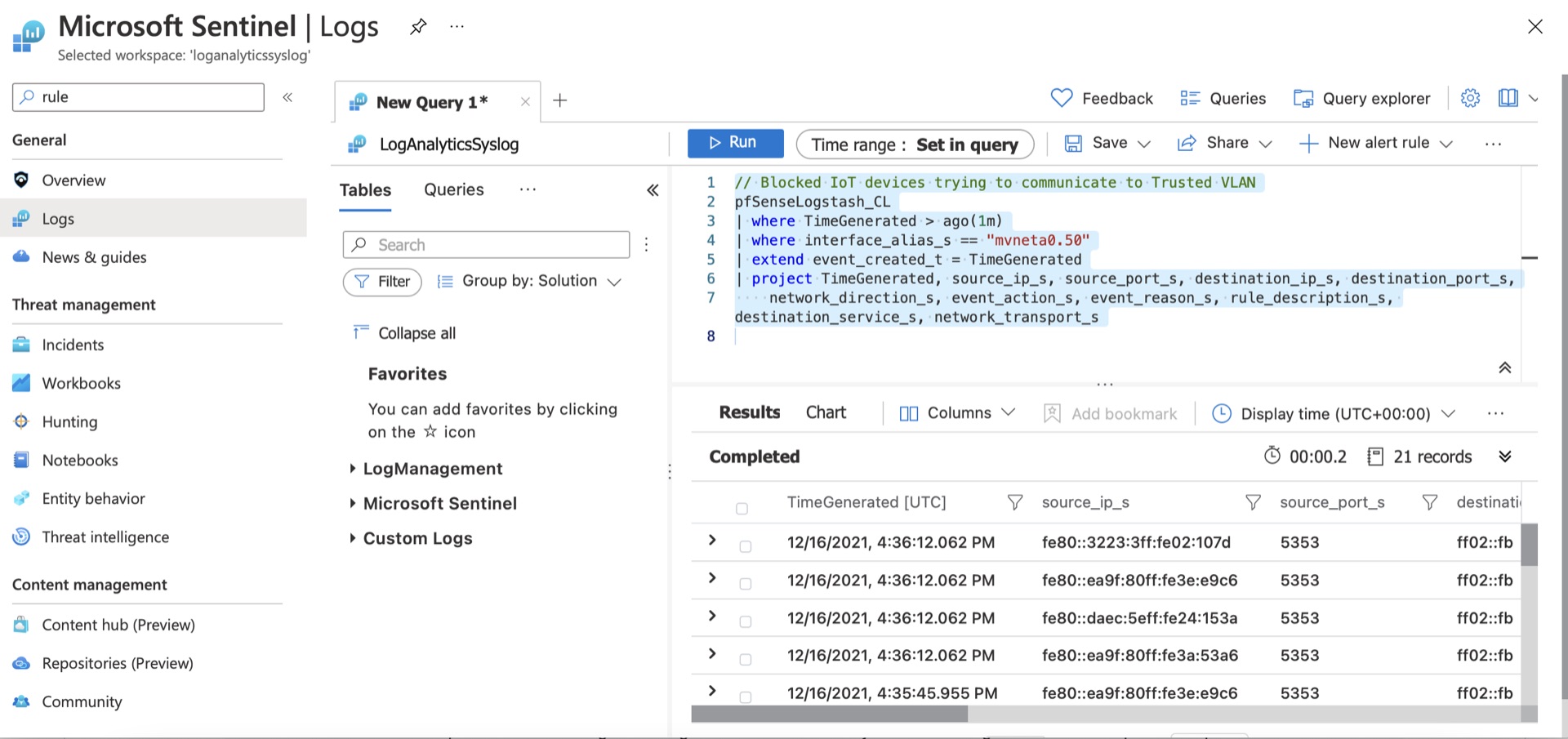1568x739 pixels.
Task: Expand the Custom Logs tree group
Action: pyautogui.click(x=352, y=538)
